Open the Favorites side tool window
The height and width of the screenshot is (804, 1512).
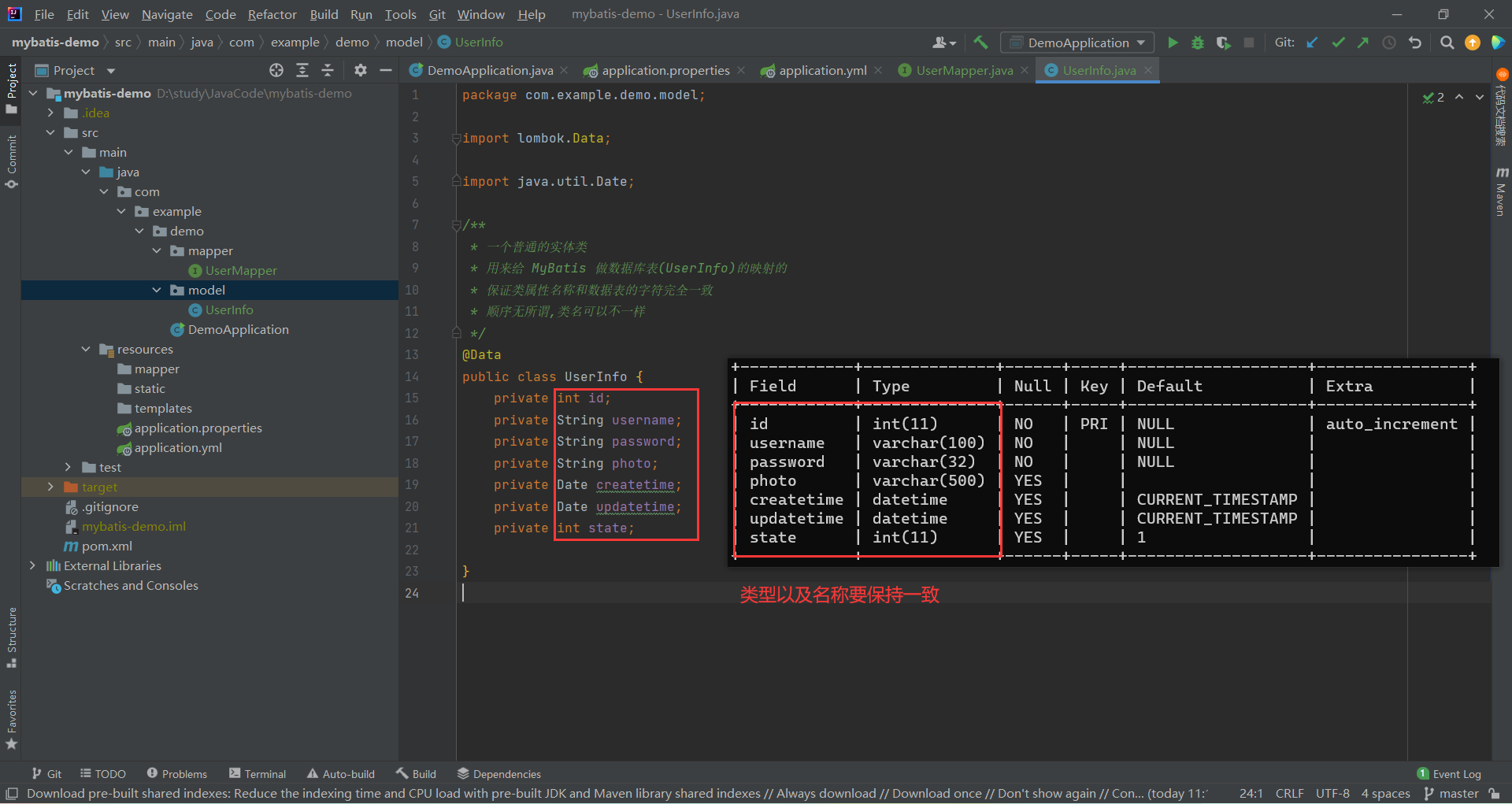(11, 720)
